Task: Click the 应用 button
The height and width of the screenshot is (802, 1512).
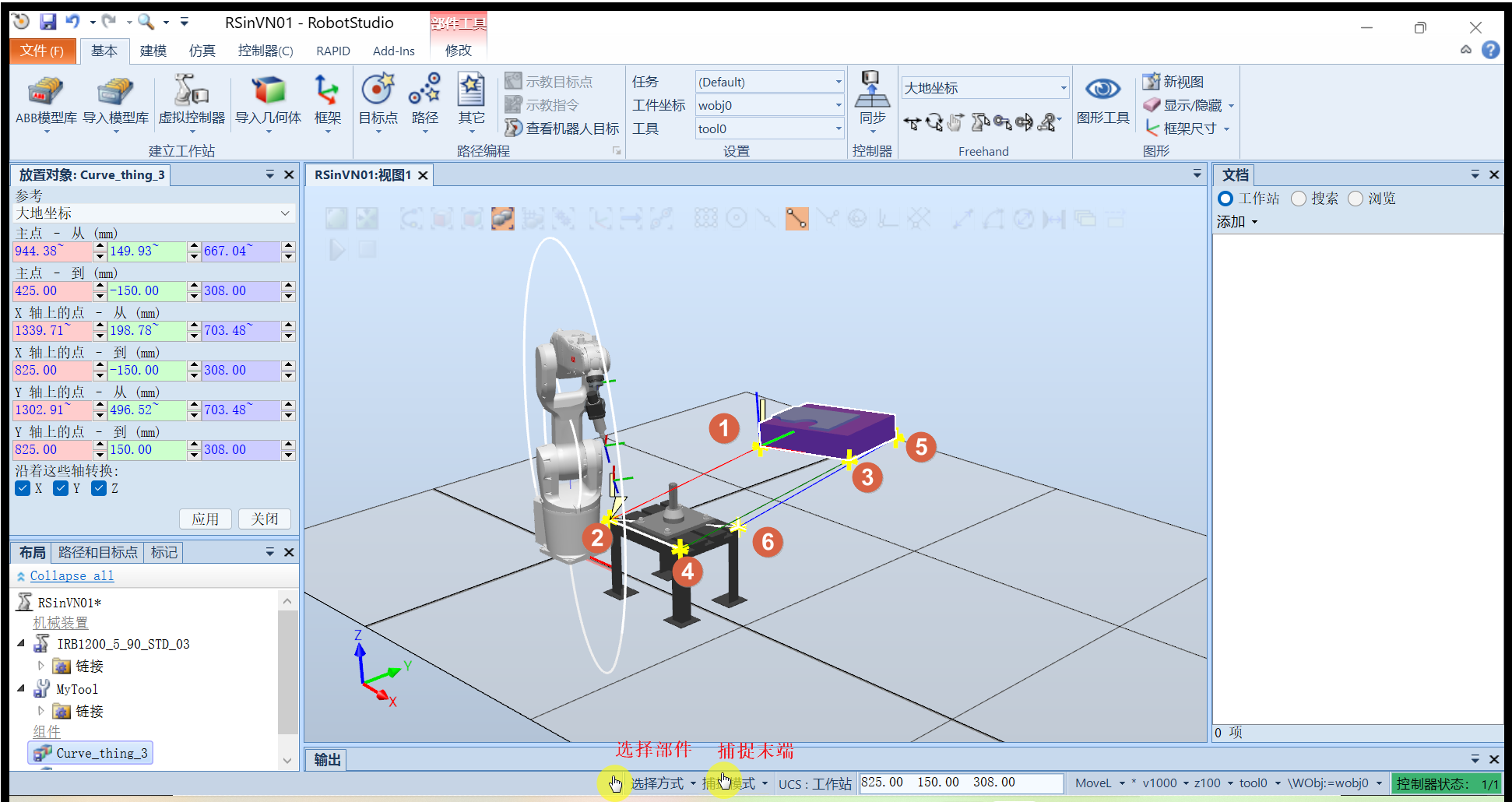Action: (206, 519)
